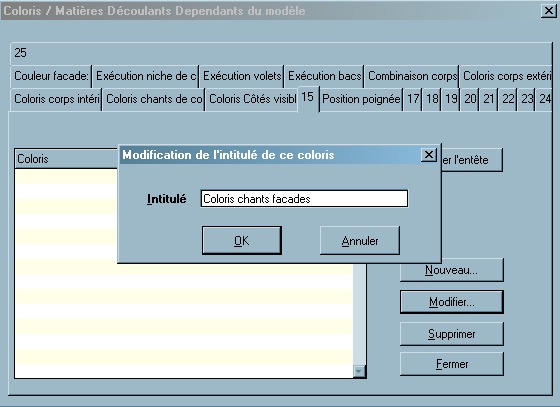560x407 pixels.
Task: Switch to the Combinaison corps tab
Action: coord(412,76)
